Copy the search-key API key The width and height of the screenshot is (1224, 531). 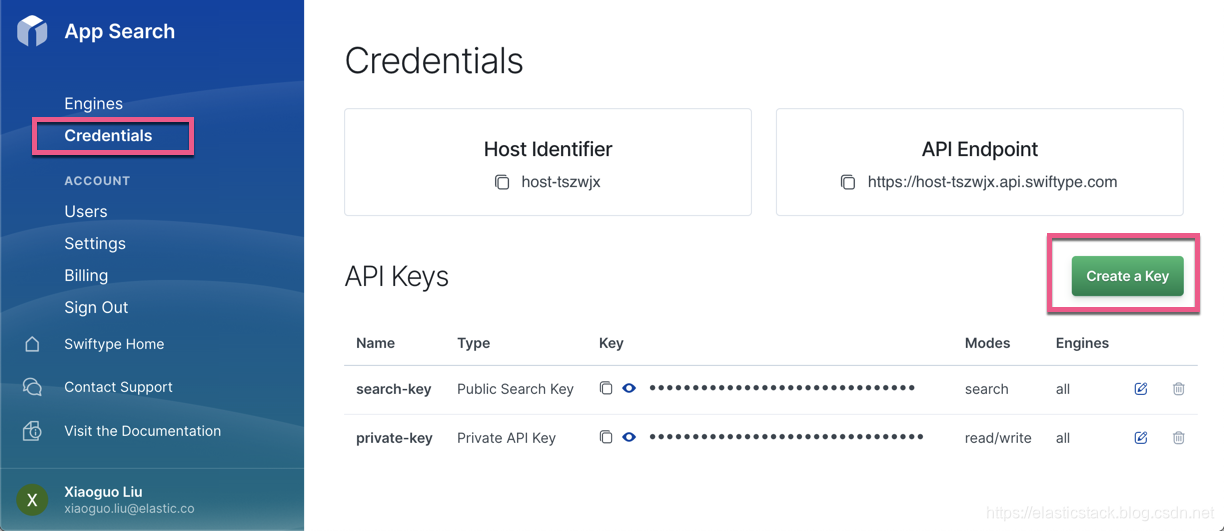tap(606, 388)
